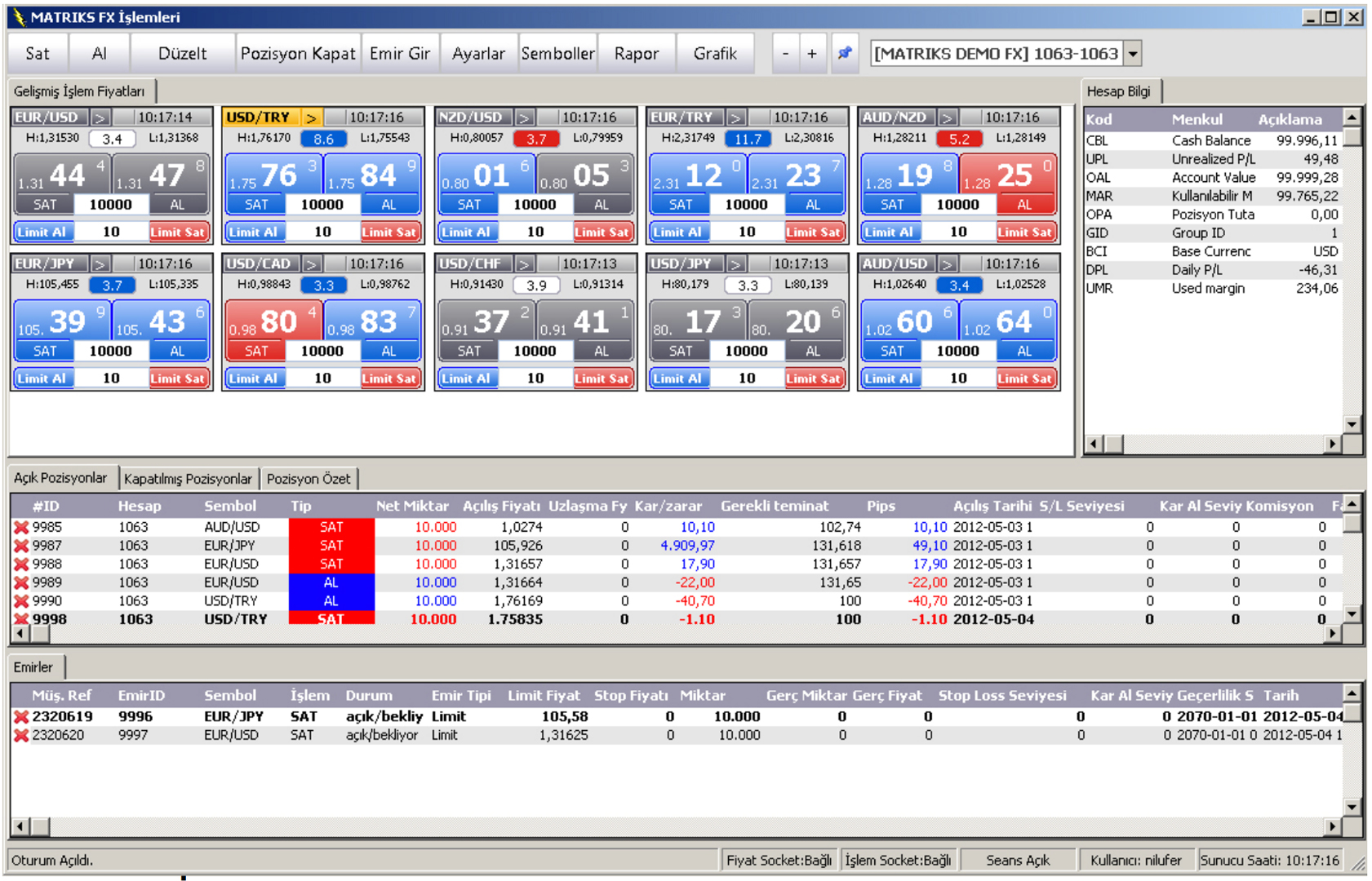Viewport: 1372px width, 881px height.
Task: Close position 9987 with red X
Action: pos(21,546)
